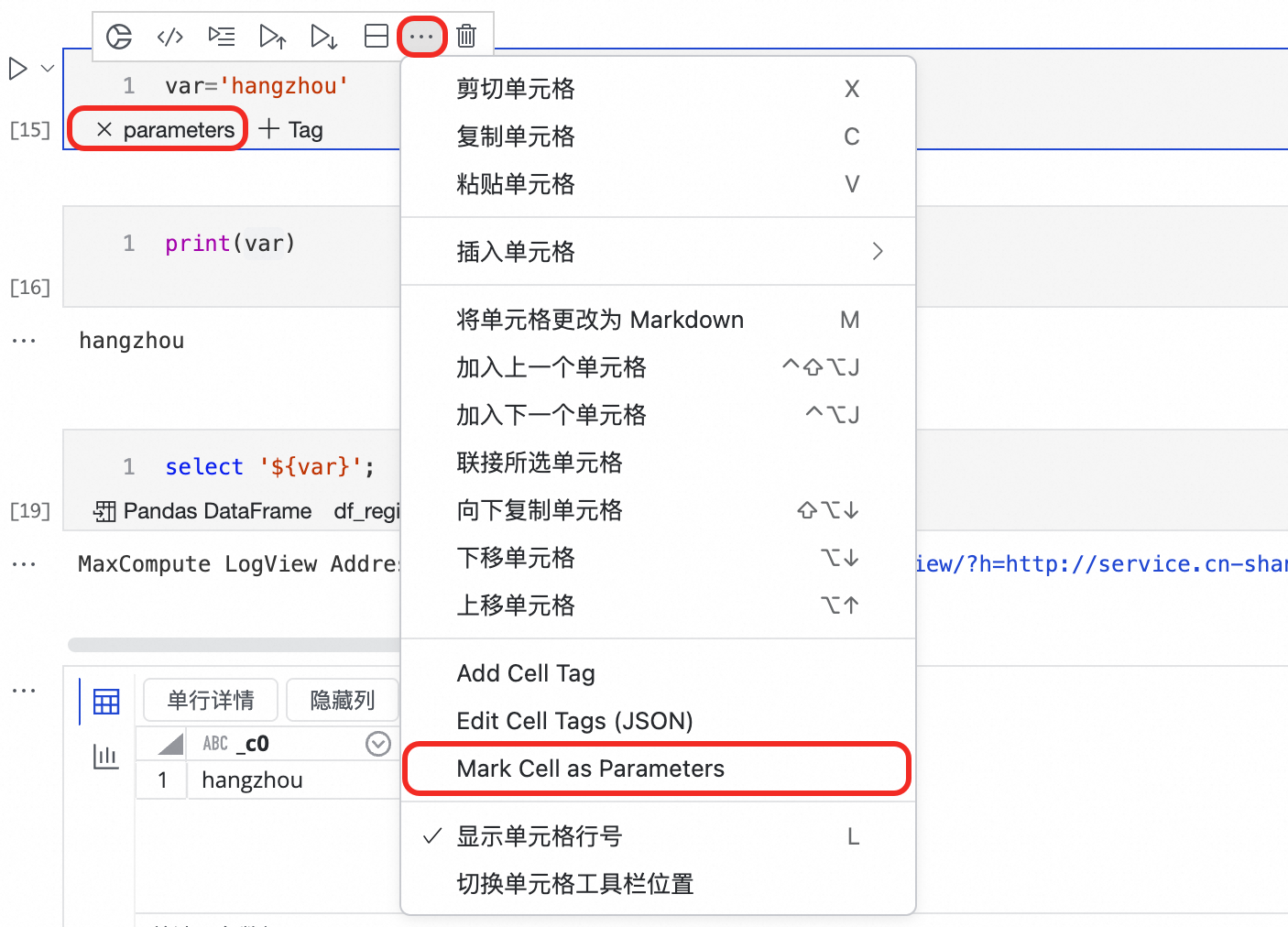This screenshot has height=927, width=1288.
Task: Click the Pandas DataFrame output type icon
Action: 104,511
